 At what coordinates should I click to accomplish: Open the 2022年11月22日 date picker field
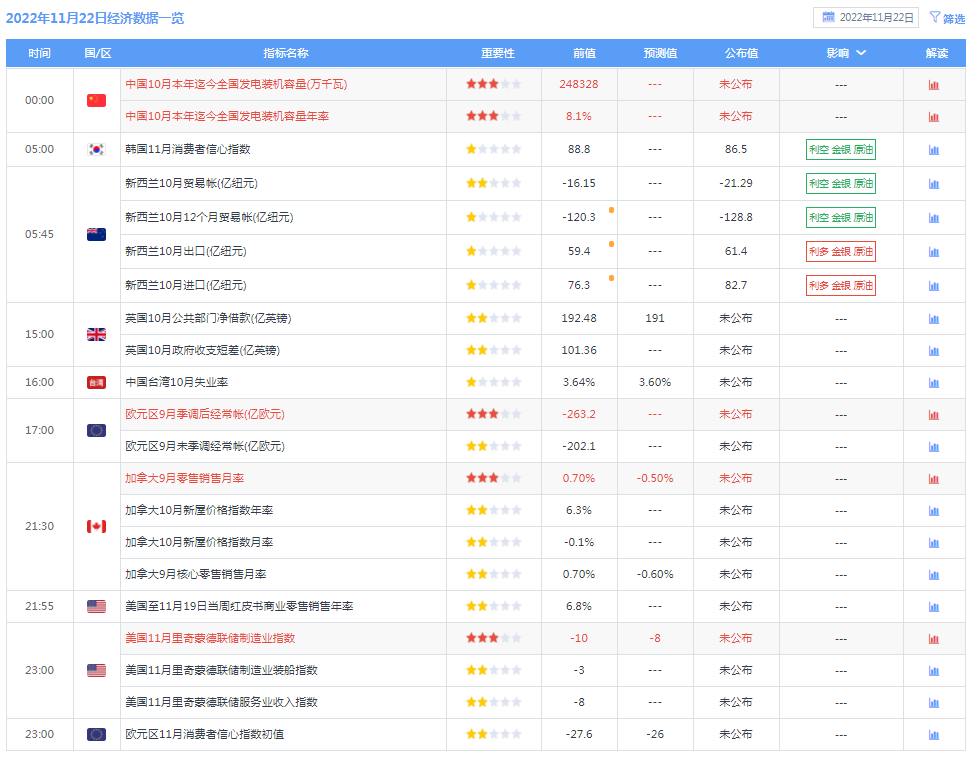866,17
